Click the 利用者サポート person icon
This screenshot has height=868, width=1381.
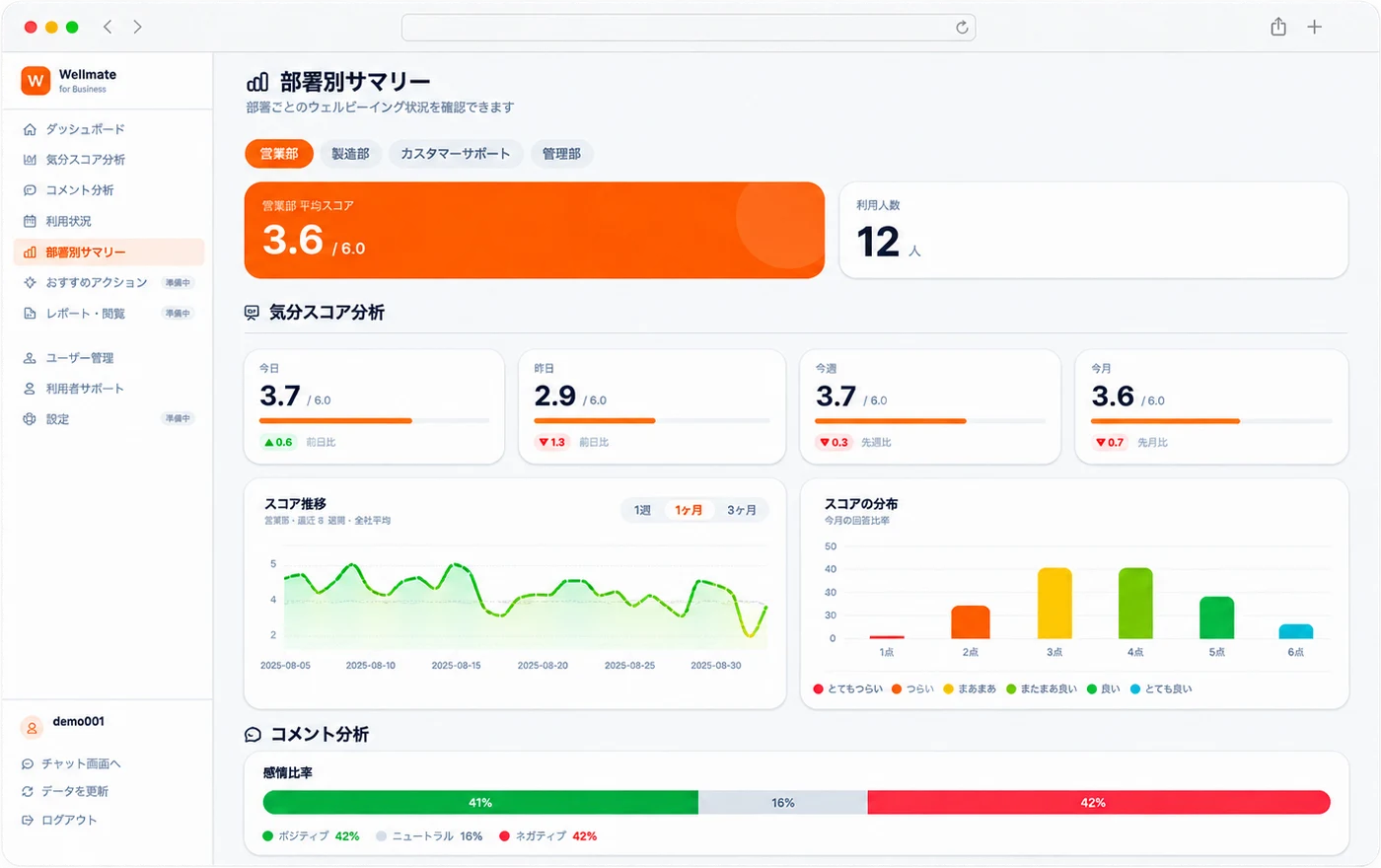30,389
